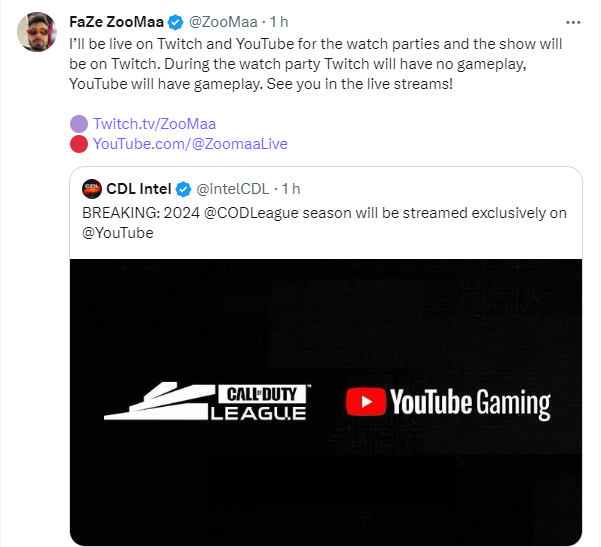Open the YouTube.com/@ZoomaaLive link
This screenshot has height=547, width=601.
[190, 144]
